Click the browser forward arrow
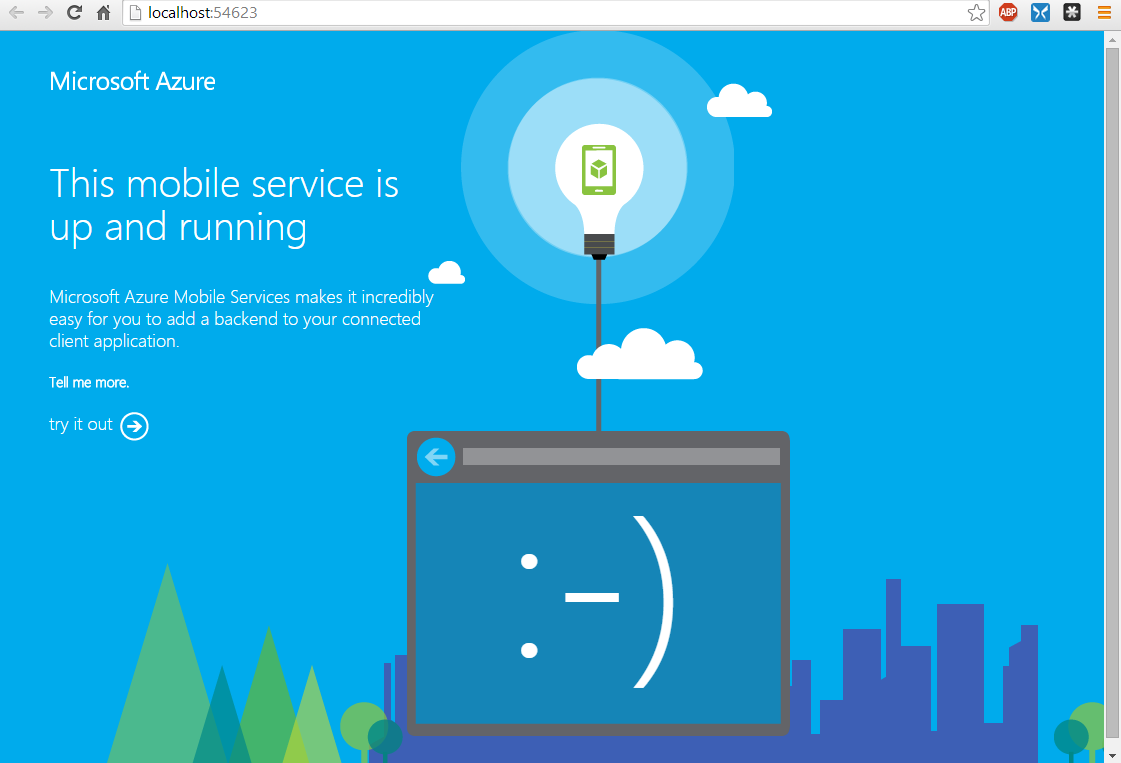This screenshot has height=763, width=1121. pyautogui.click(x=45, y=12)
